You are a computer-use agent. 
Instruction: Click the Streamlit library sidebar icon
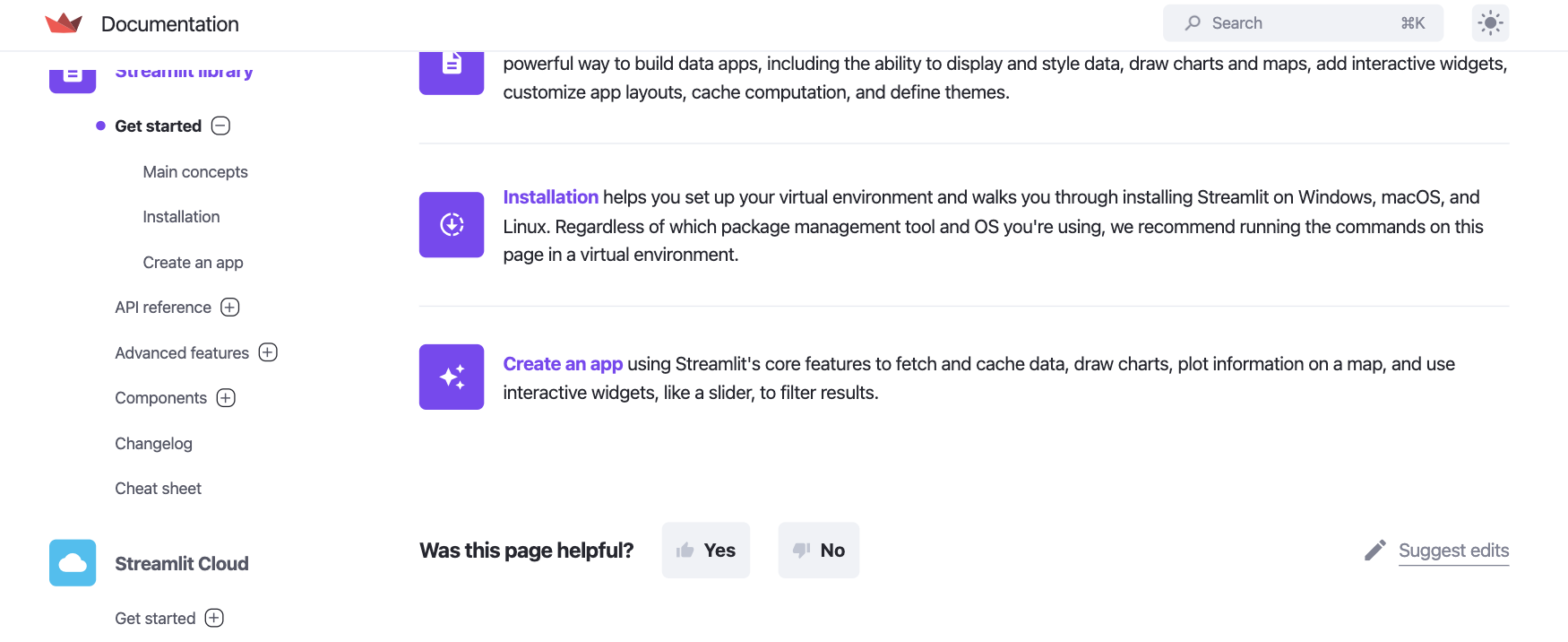tap(73, 74)
